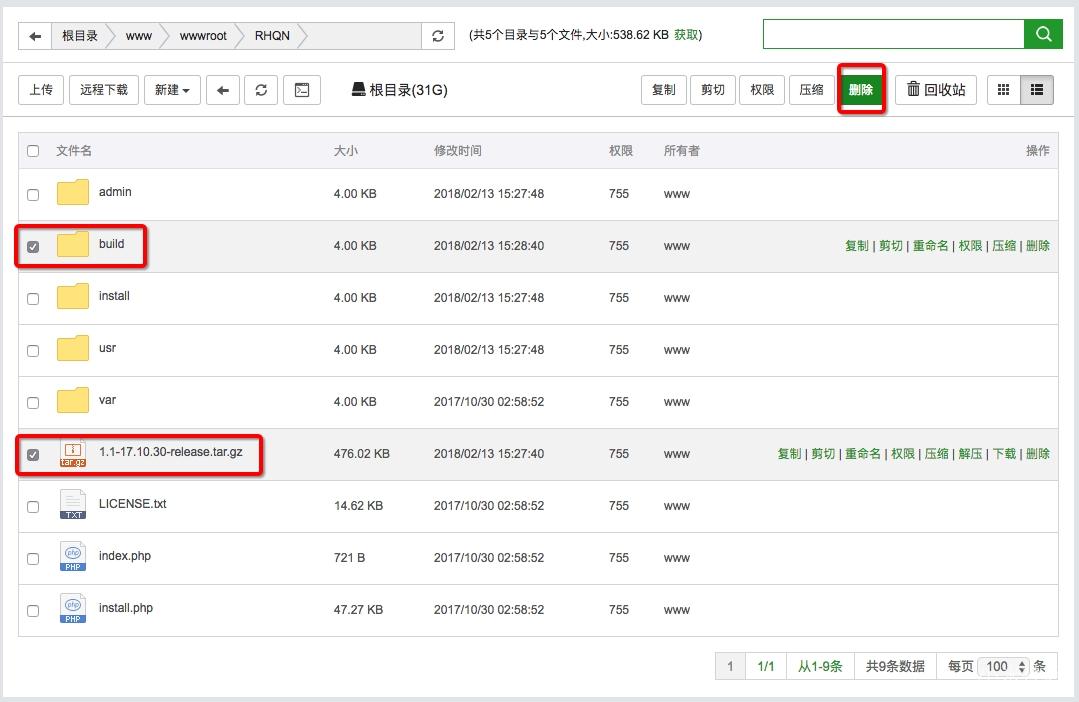Refresh the file list
This screenshot has height=702, width=1079.
tap(261, 89)
